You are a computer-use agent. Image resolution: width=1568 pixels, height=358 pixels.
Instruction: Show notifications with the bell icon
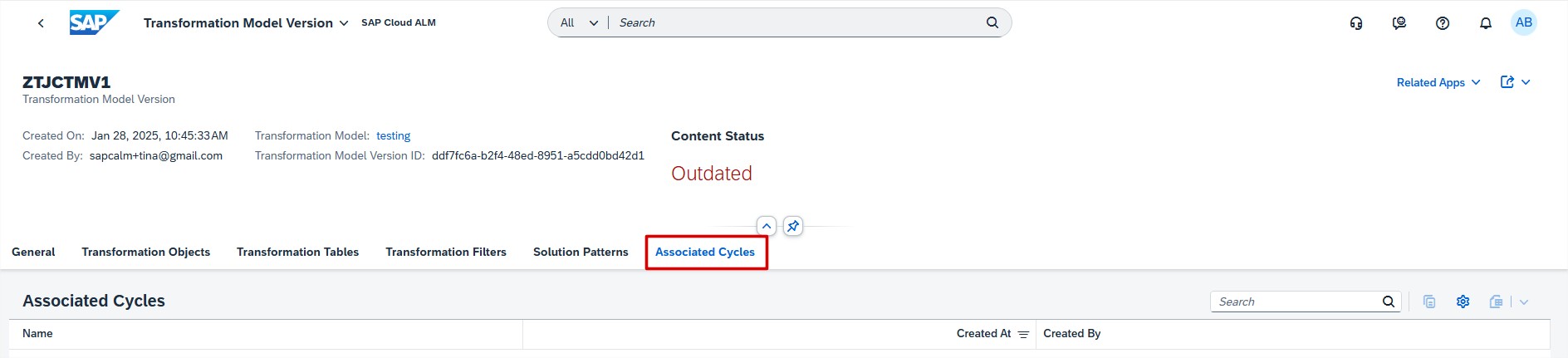pyautogui.click(x=1486, y=23)
